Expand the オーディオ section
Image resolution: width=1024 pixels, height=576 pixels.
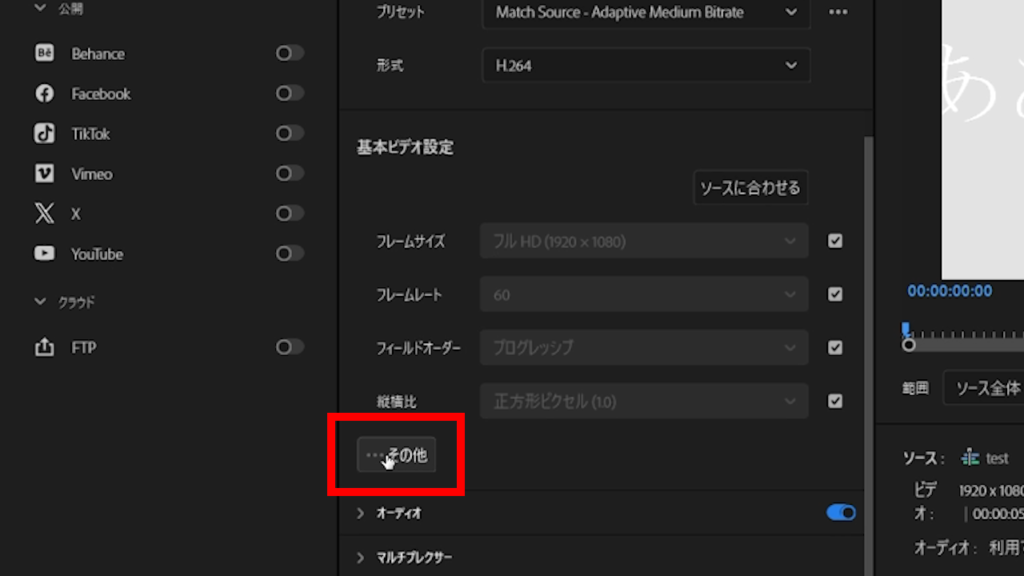[360, 513]
